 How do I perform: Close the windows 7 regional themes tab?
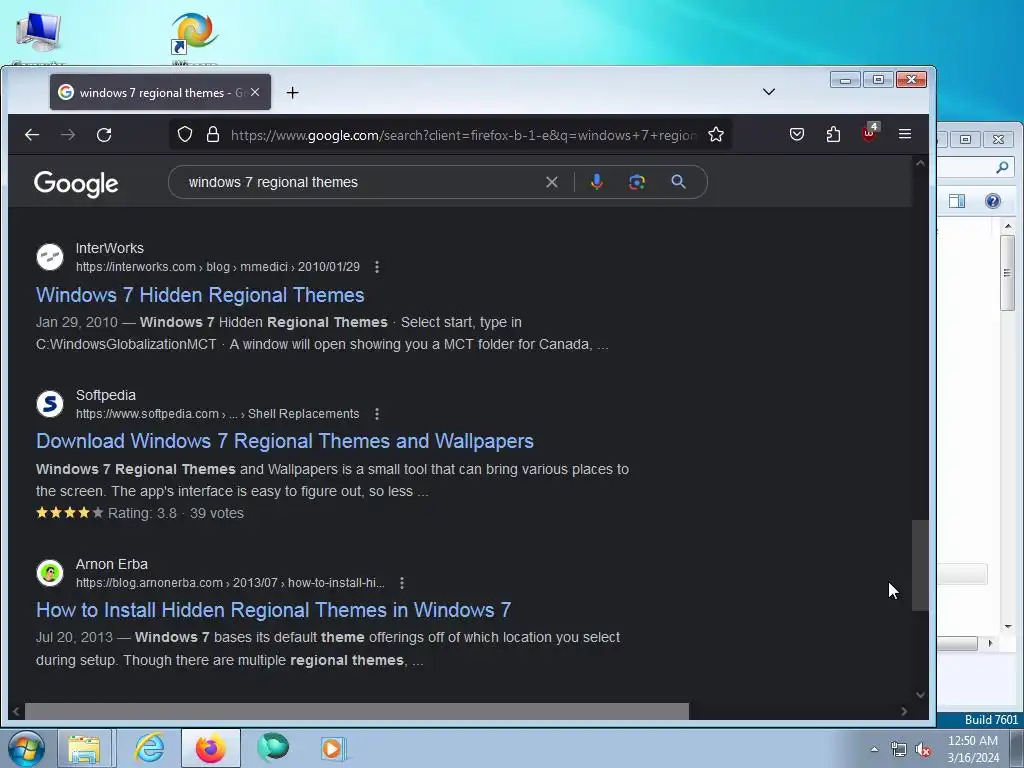[255, 93]
